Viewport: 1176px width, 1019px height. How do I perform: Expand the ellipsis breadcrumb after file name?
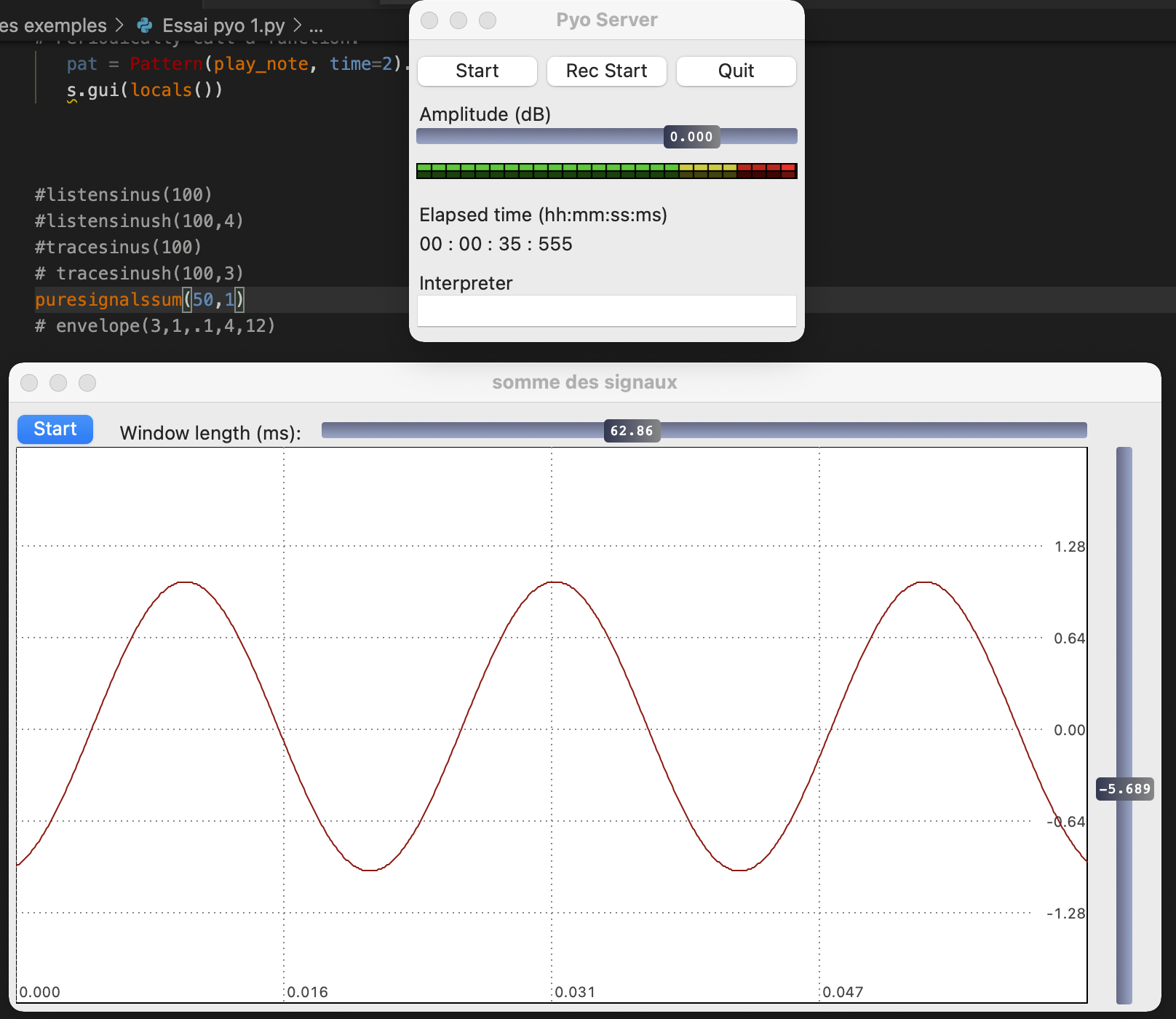click(316, 25)
